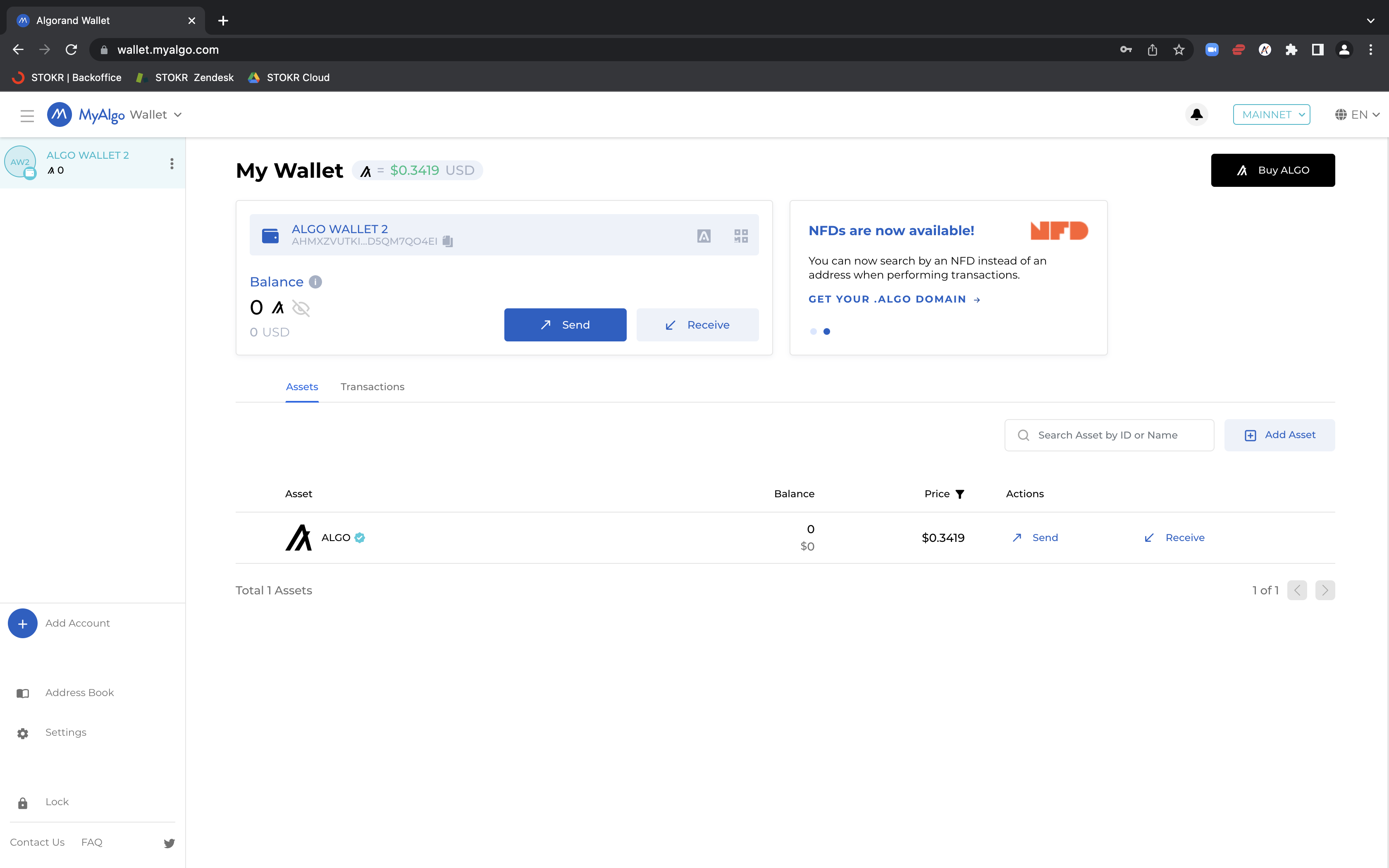Screen dimensions: 1389x868
Task: Click the AW2 account avatar
Action: pos(20,162)
